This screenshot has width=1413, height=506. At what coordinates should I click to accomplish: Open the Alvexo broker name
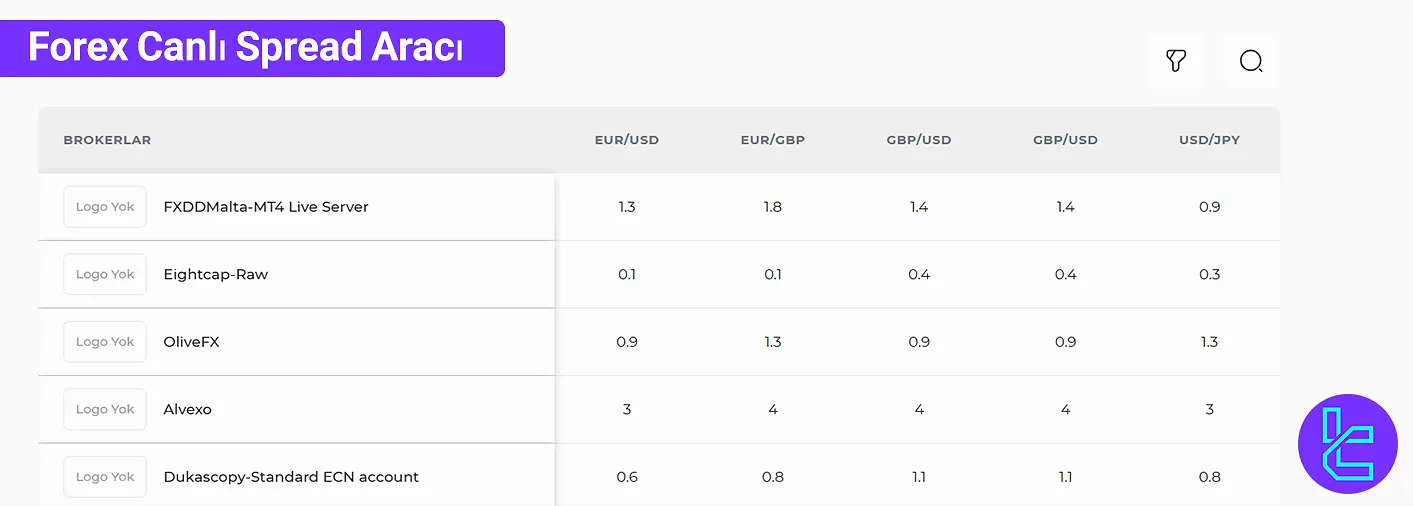188,409
